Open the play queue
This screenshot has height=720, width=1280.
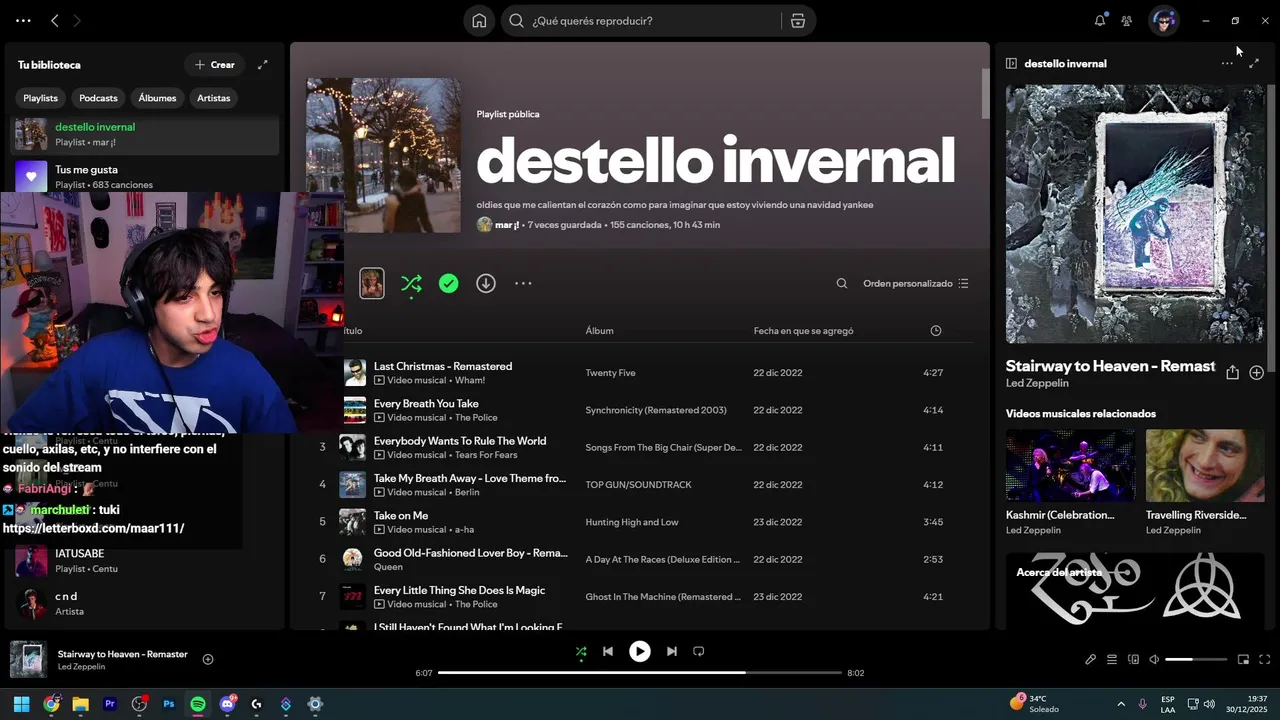[1112, 660]
